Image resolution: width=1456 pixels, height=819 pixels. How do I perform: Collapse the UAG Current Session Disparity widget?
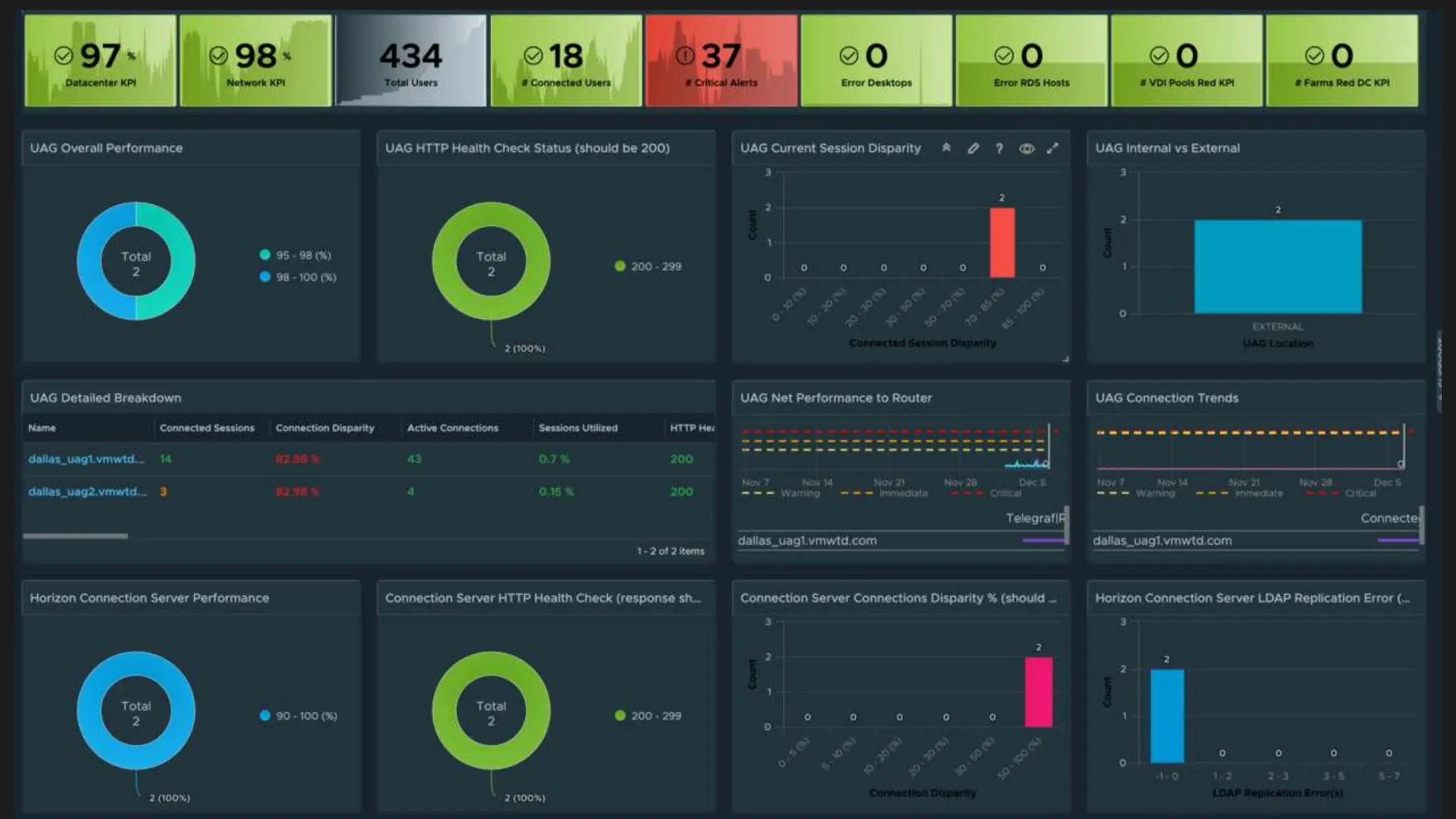[946, 148]
